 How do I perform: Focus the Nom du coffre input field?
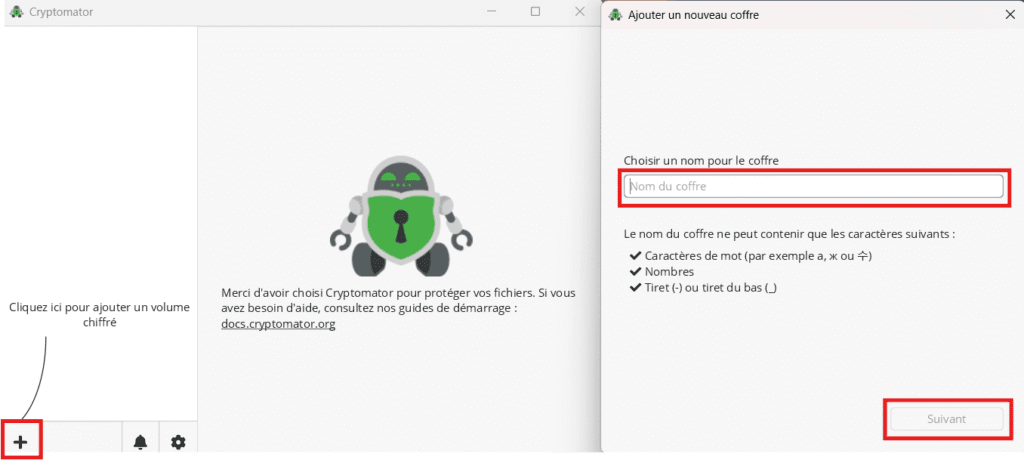coord(813,186)
